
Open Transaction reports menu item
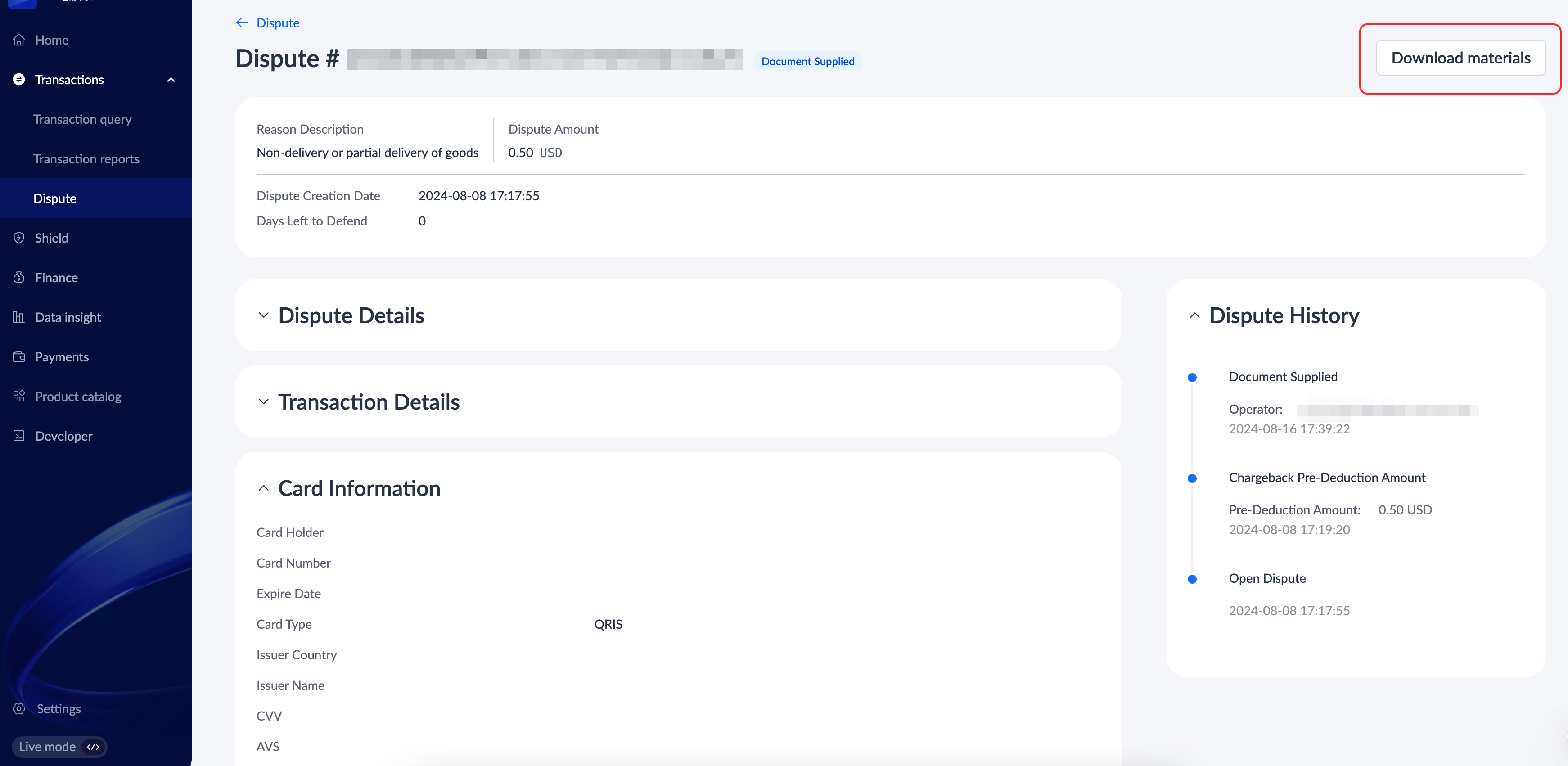86,159
